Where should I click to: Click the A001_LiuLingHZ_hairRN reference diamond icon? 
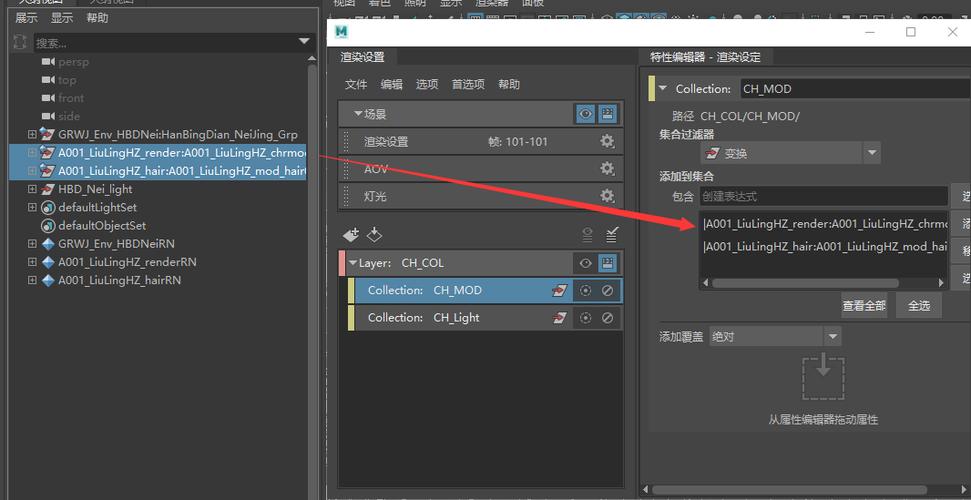tap(48, 280)
